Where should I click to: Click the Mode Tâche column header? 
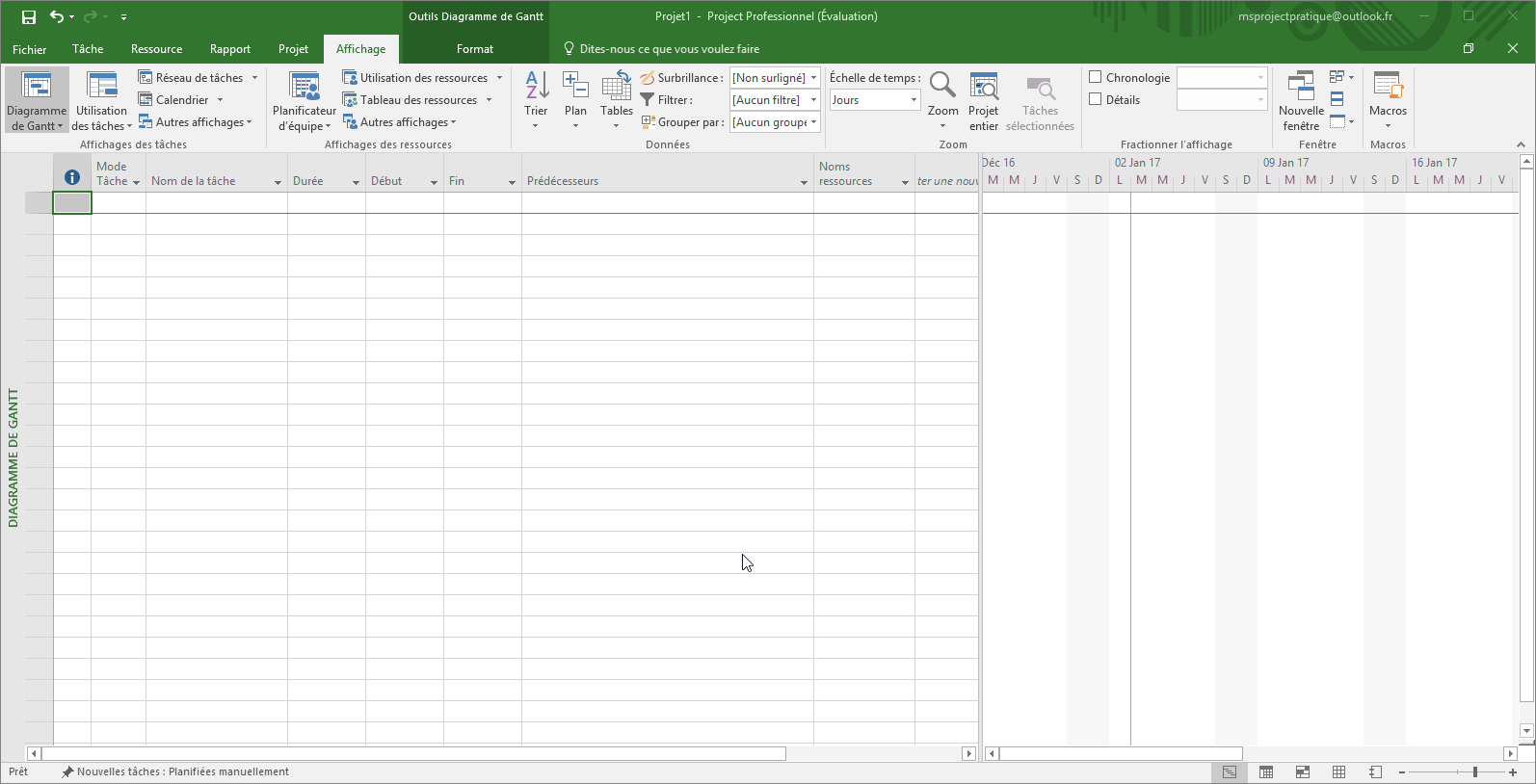click(x=119, y=173)
